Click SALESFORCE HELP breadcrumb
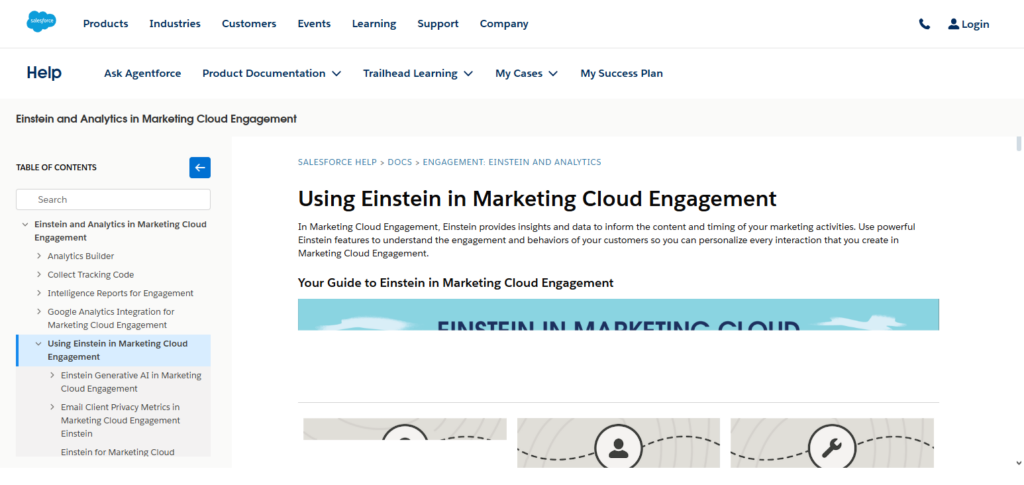Image resolution: width=1024 pixels, height=485 pixels. tap(337, 162)
